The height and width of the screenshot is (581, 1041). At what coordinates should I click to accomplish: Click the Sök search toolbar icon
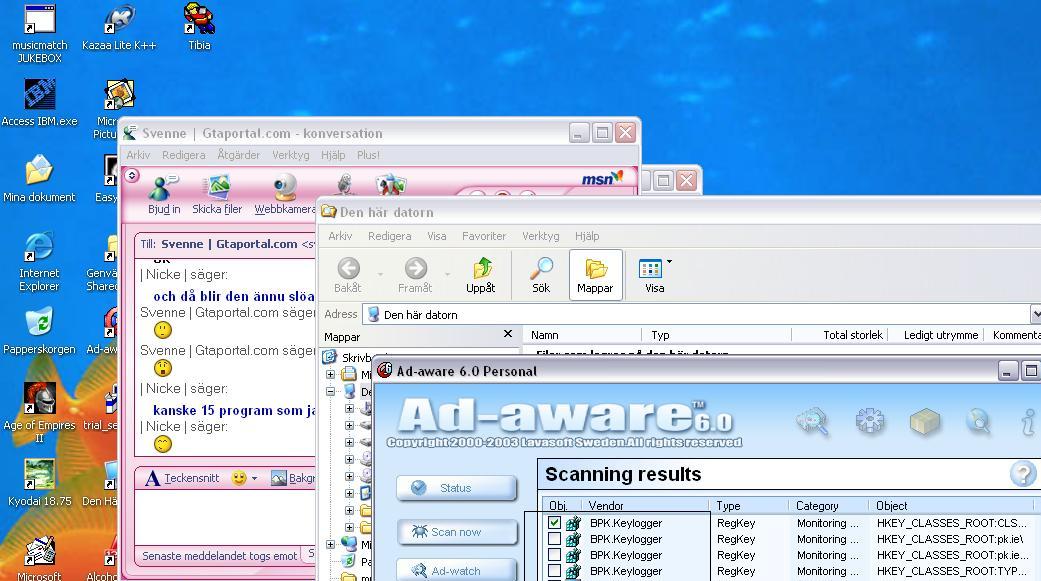[541, 275]
